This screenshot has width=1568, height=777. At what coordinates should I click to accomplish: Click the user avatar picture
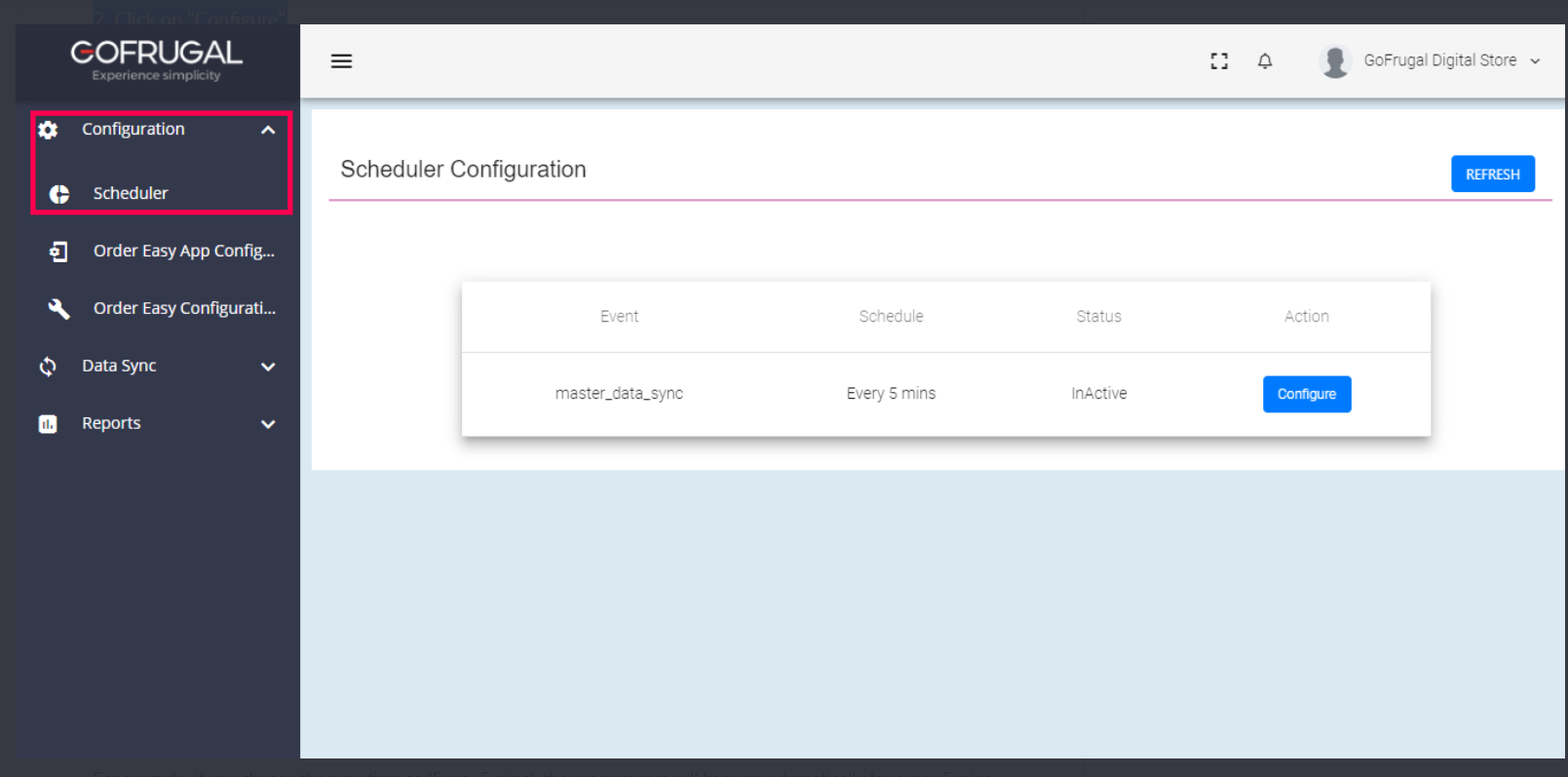pos(1335,61)
